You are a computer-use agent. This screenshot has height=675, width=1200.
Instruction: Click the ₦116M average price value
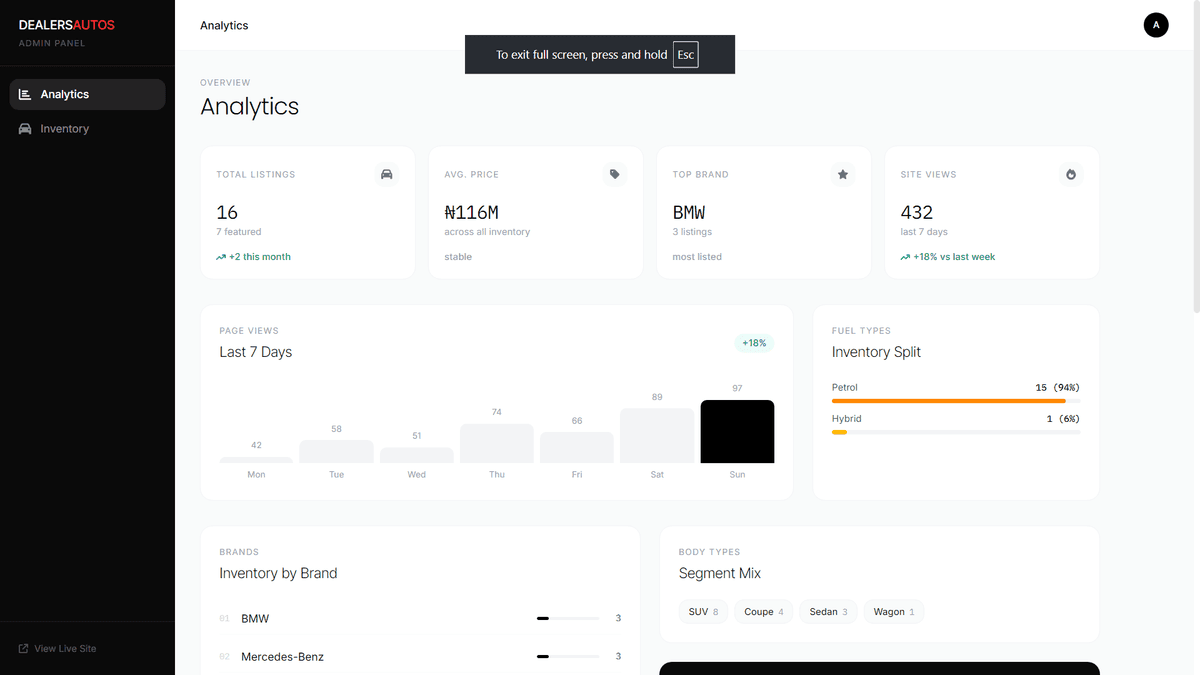pos(471,212)
